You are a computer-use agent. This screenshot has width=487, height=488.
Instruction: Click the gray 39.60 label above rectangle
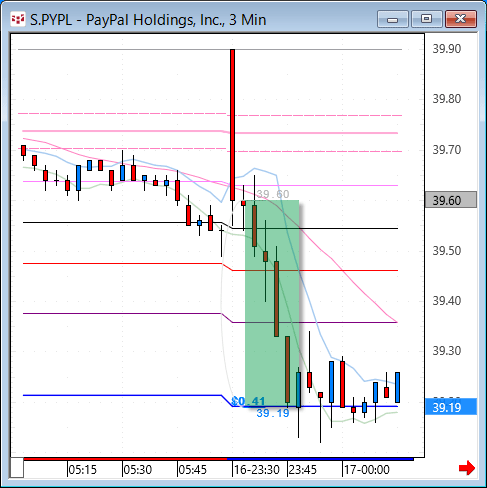(x=273, y=194)
